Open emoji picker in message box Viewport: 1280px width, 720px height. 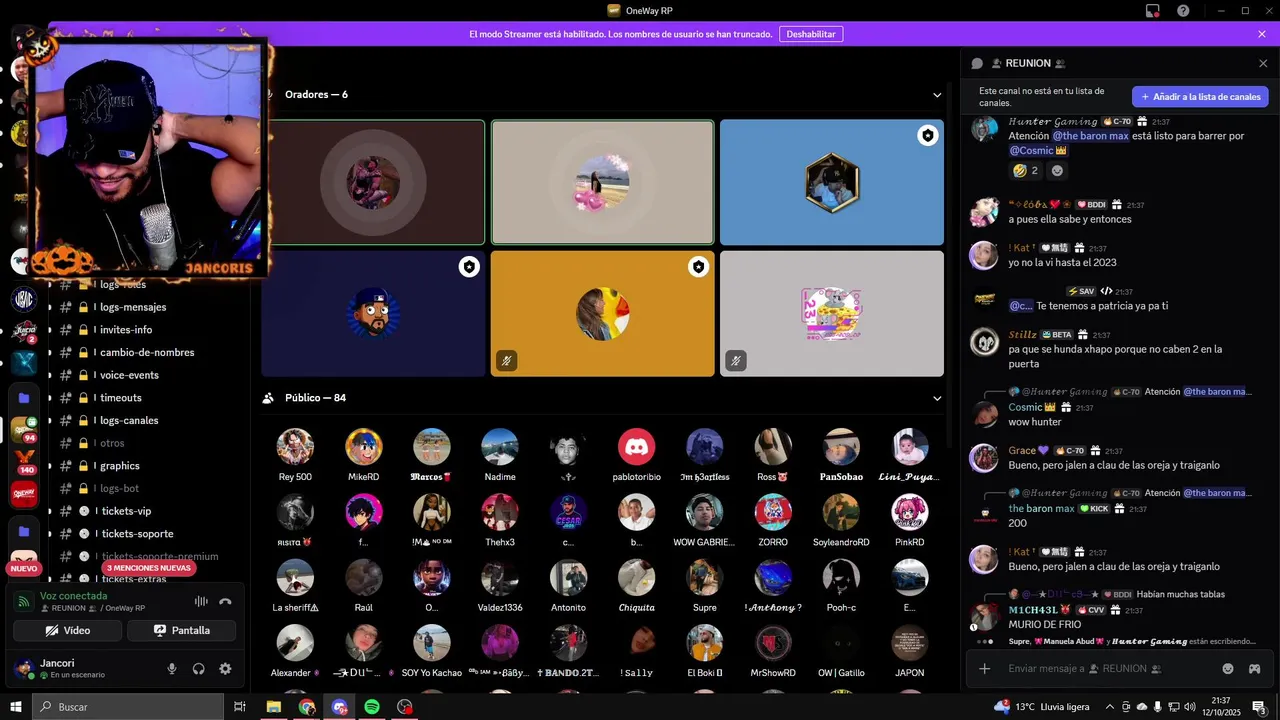coord(1228,668)
